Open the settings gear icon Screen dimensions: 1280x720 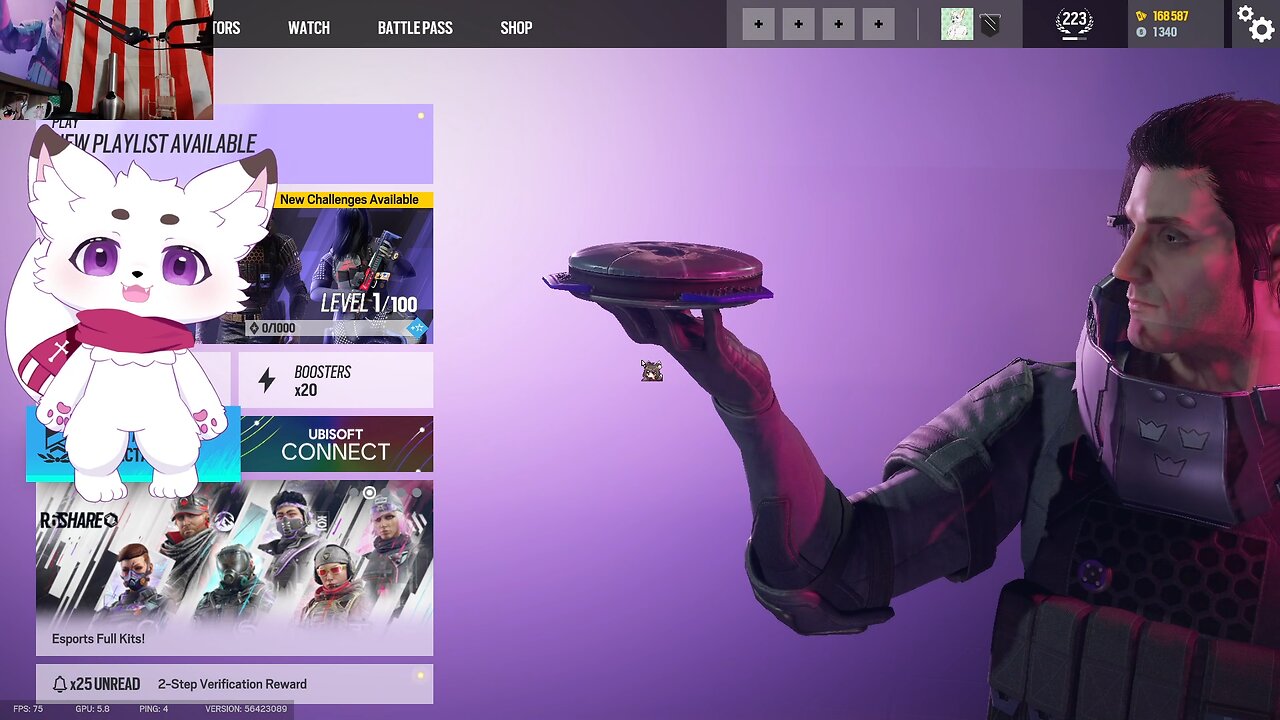tap(1257, 23)
